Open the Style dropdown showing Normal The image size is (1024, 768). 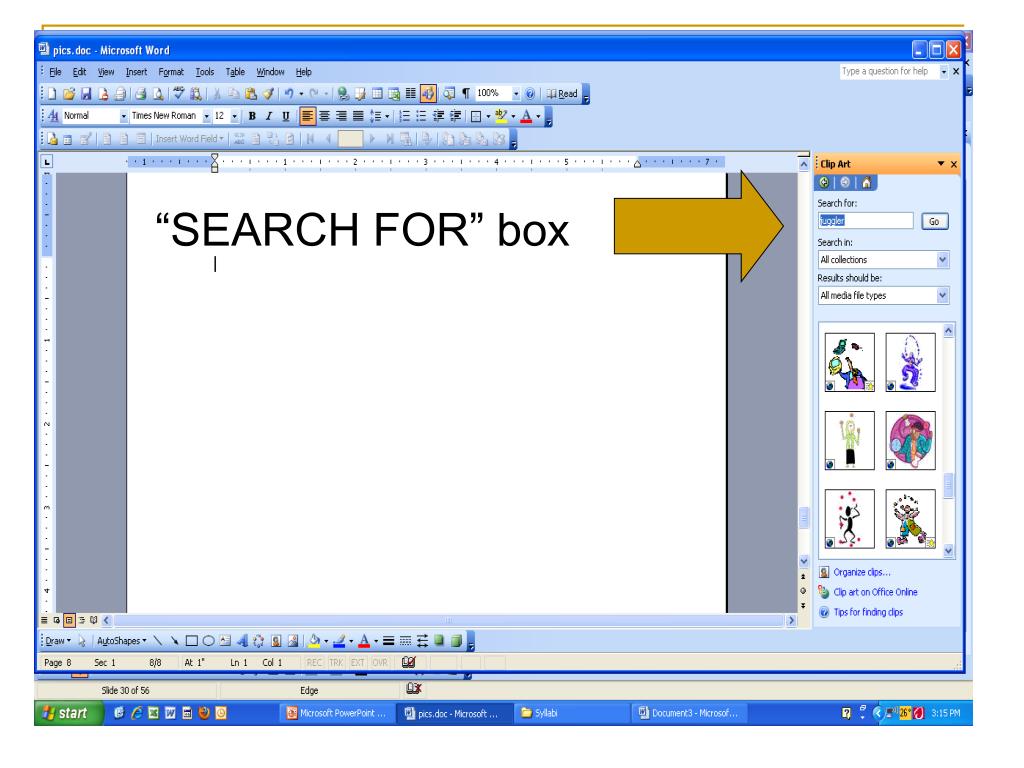(x=123, y=116)
